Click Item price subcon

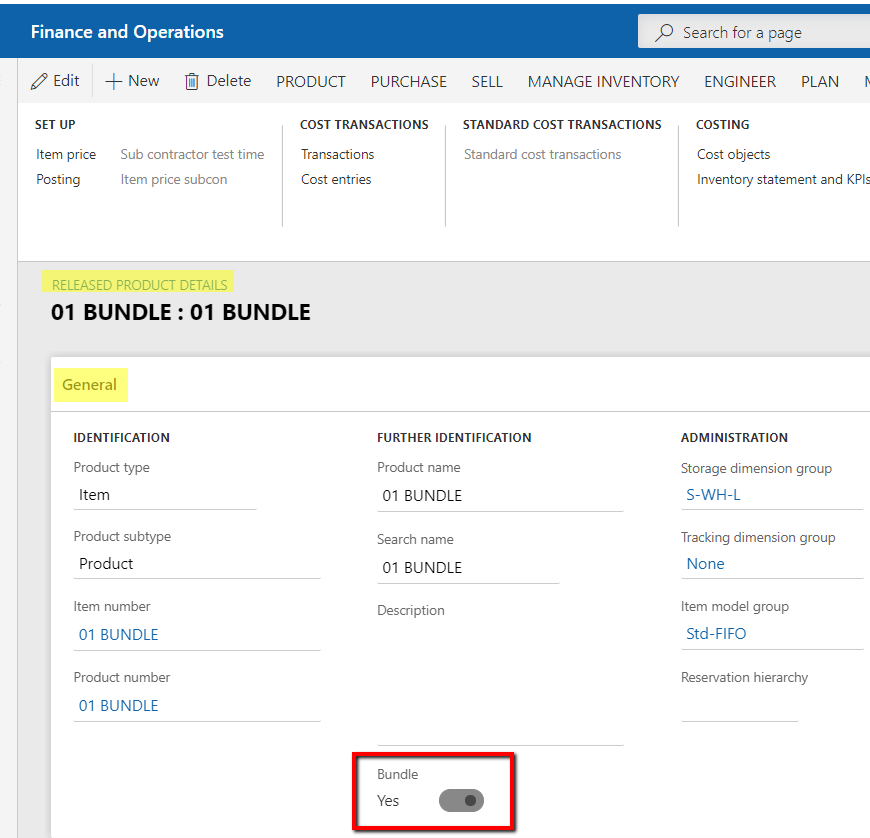click(x=174, y=179)
